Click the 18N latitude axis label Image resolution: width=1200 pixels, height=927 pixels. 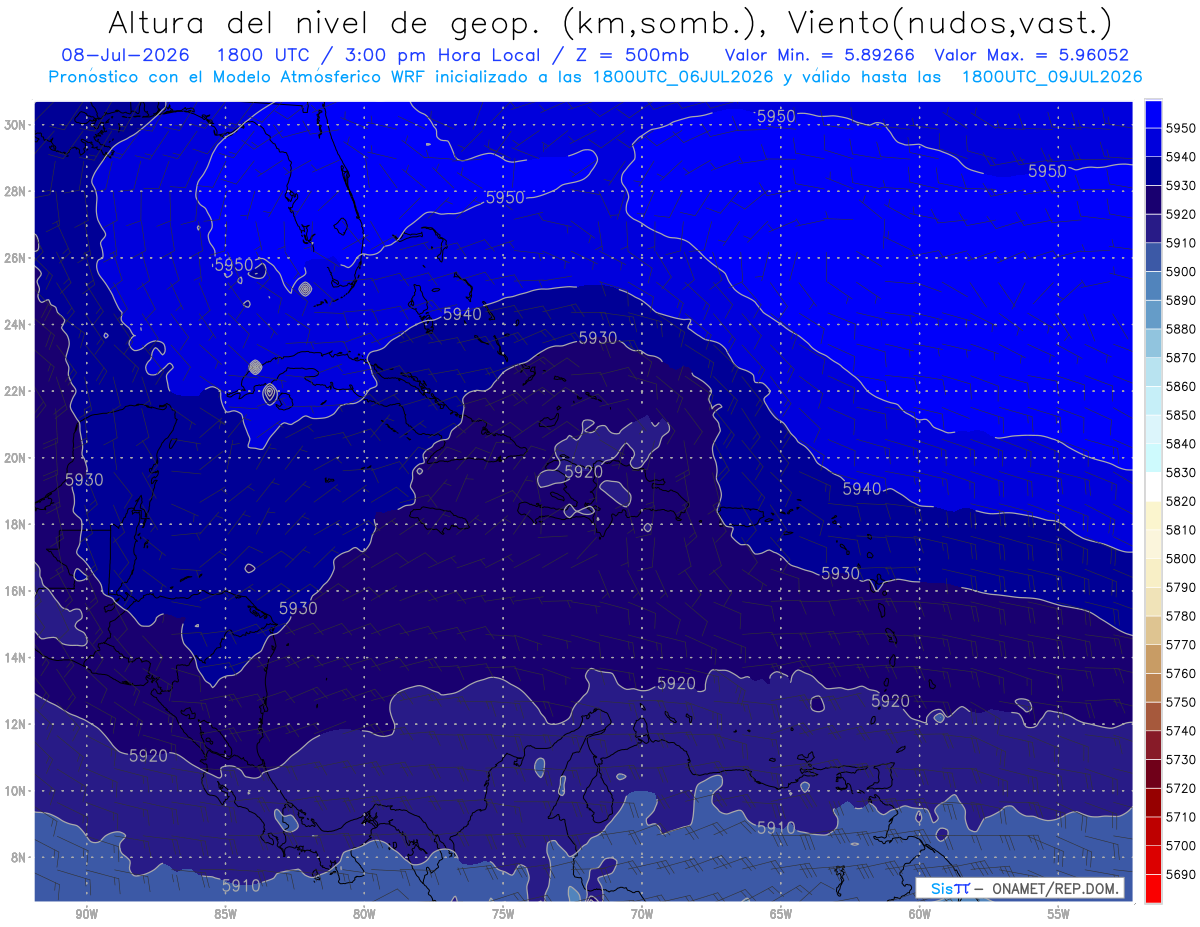(17, 525)
